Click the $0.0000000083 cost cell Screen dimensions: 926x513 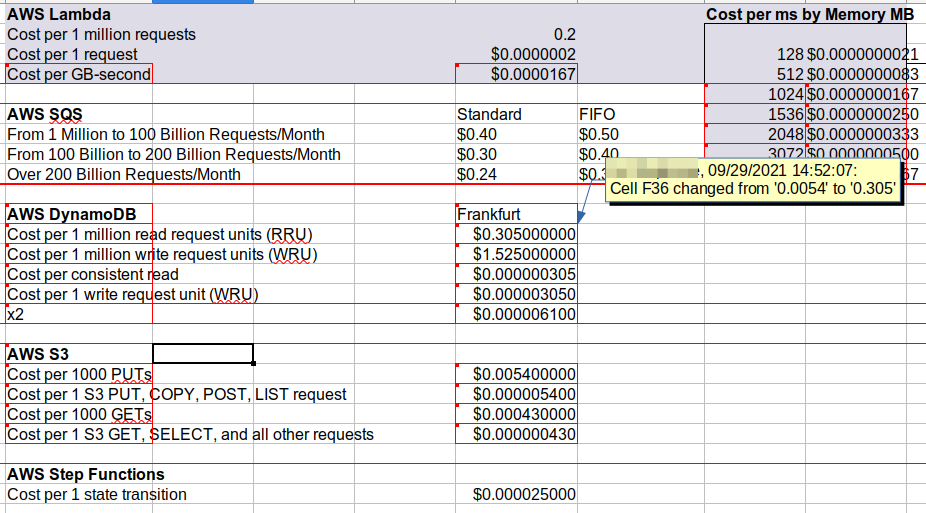(x=863, y=74)
